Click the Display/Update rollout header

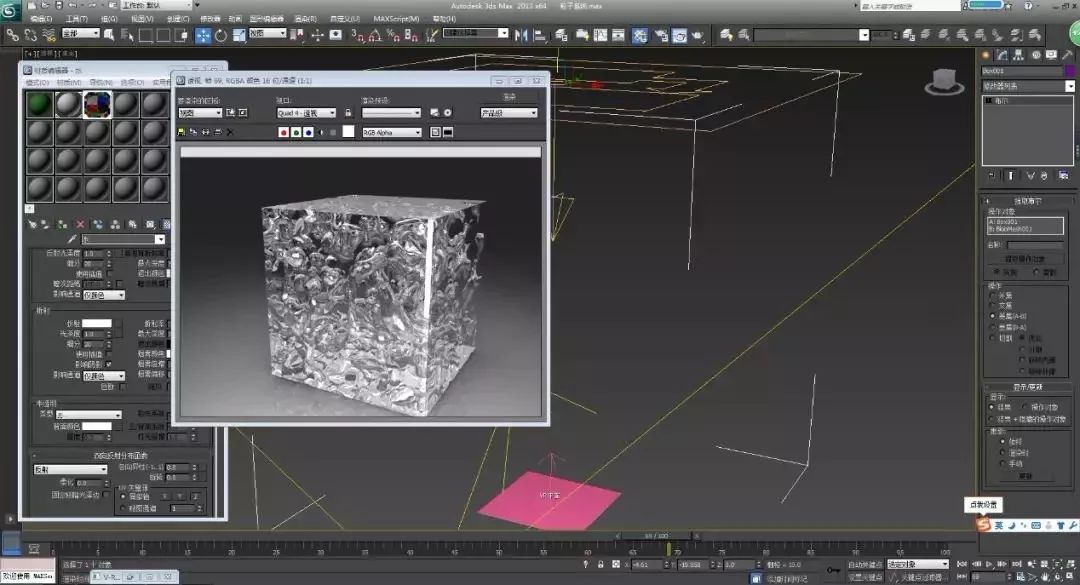[1027, 387]
